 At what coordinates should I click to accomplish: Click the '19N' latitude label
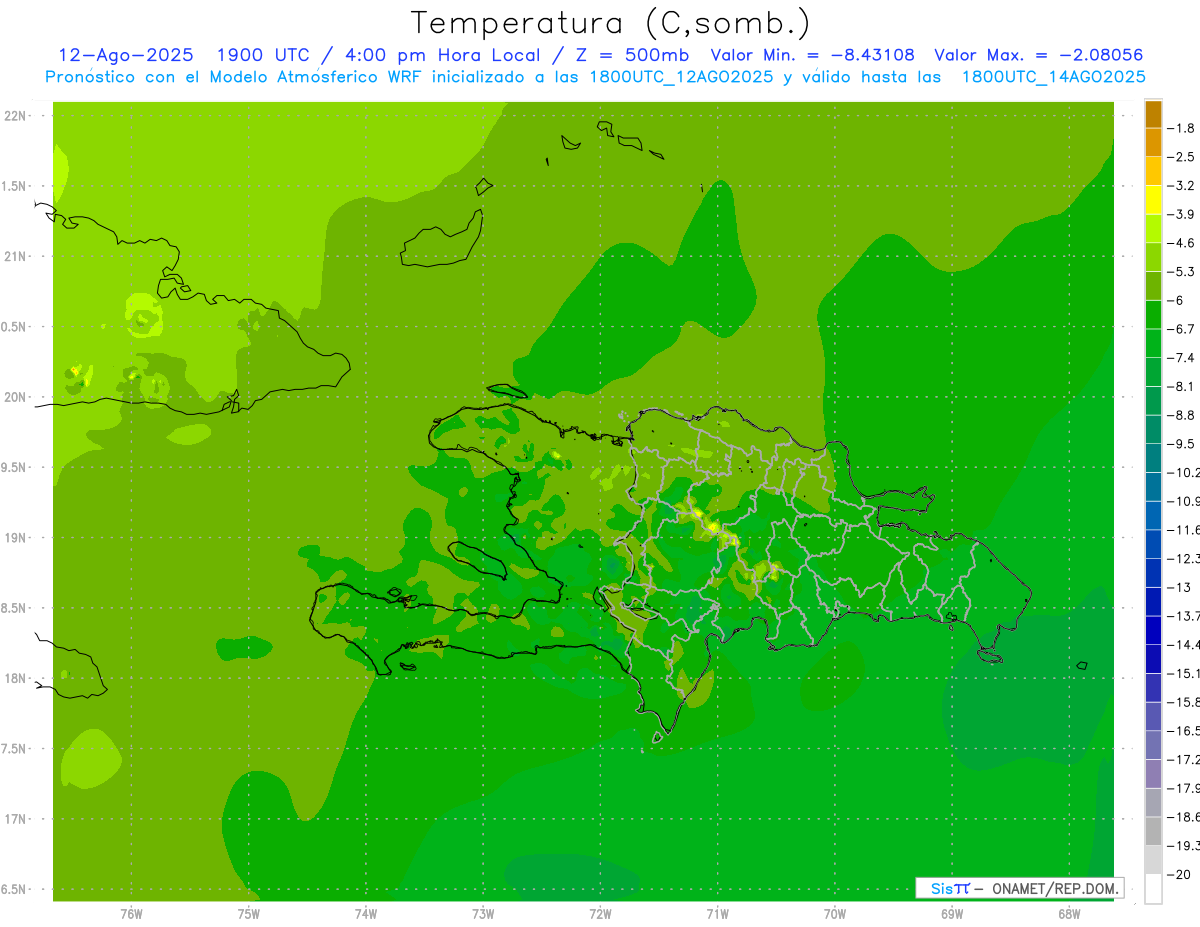(x=15, y=538)
